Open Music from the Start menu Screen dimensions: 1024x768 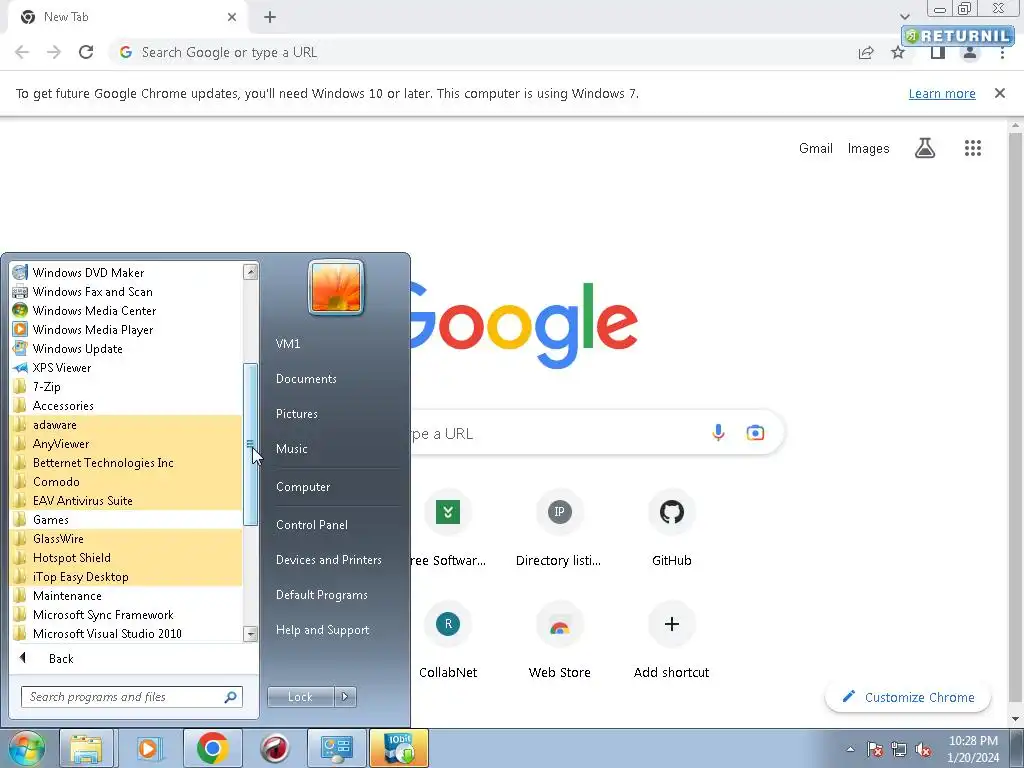[292, 449]
